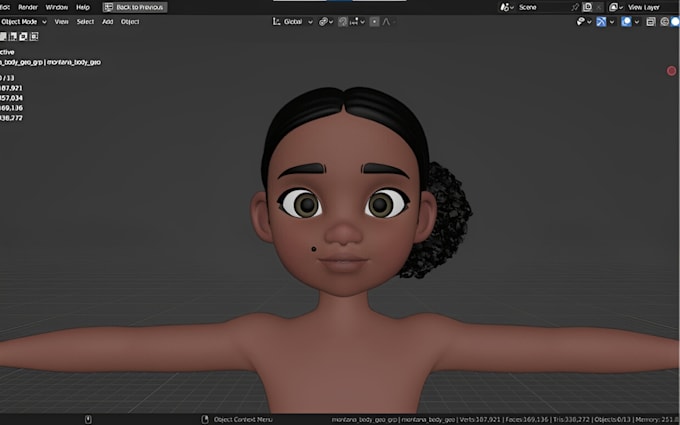The height and width of the screenshot is (425, 680).
Task: Open the Global transform orientation dropdown
Action: tap(293, 22)
